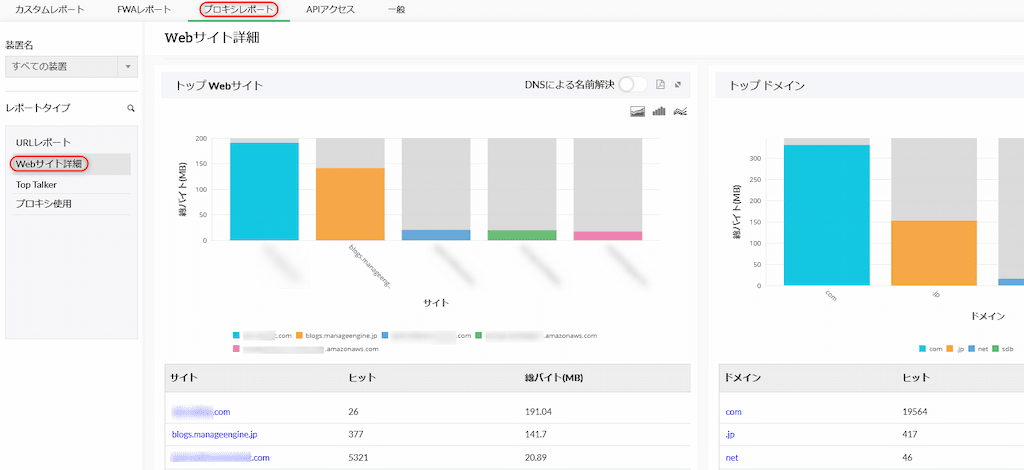Image resolution: width=1024 pixels, height=470 pixels.
Task: Search report types with the magnifier icon
Action: (x=130, y=108)
